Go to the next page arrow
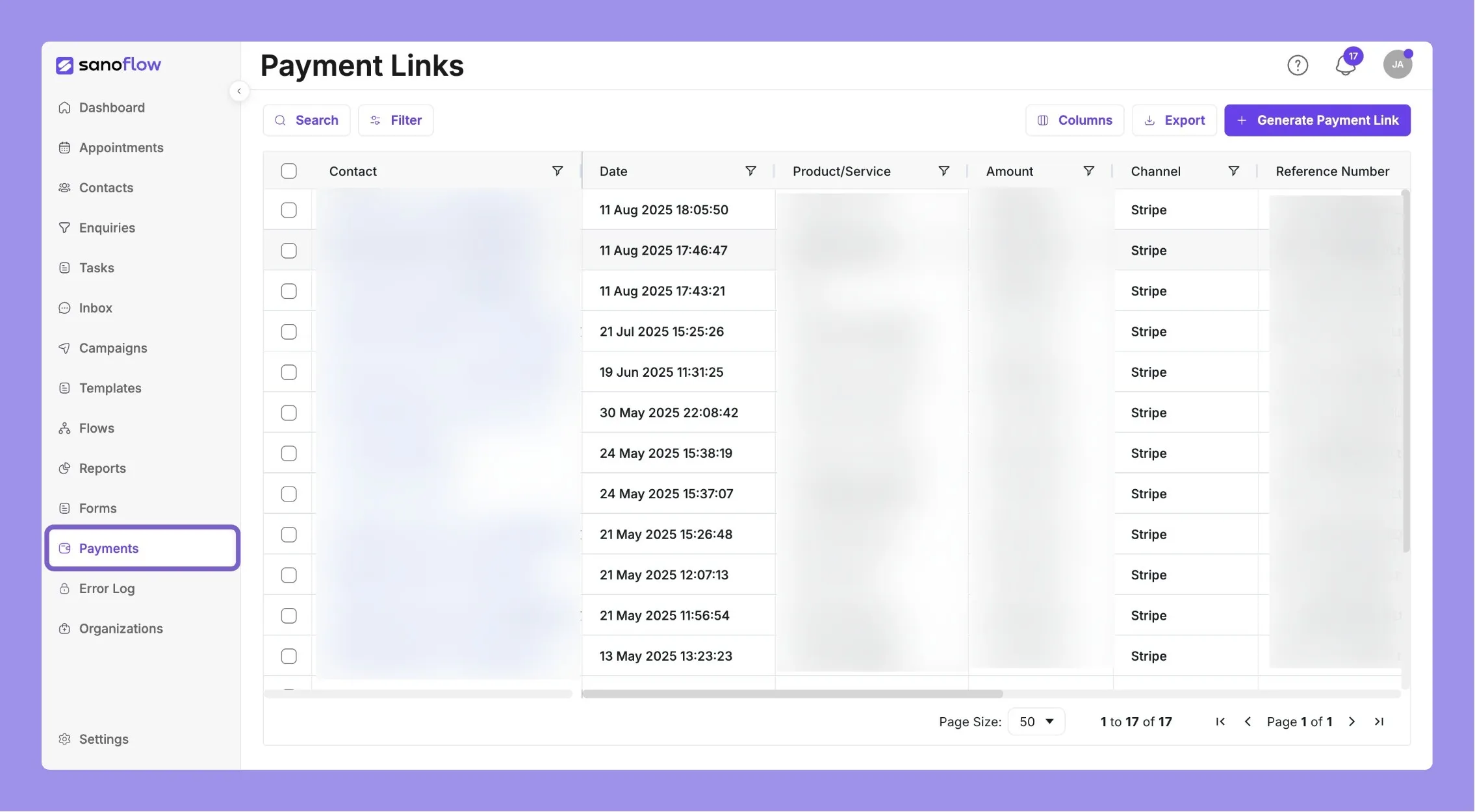1475x812 pixels. coord(1352,722)
